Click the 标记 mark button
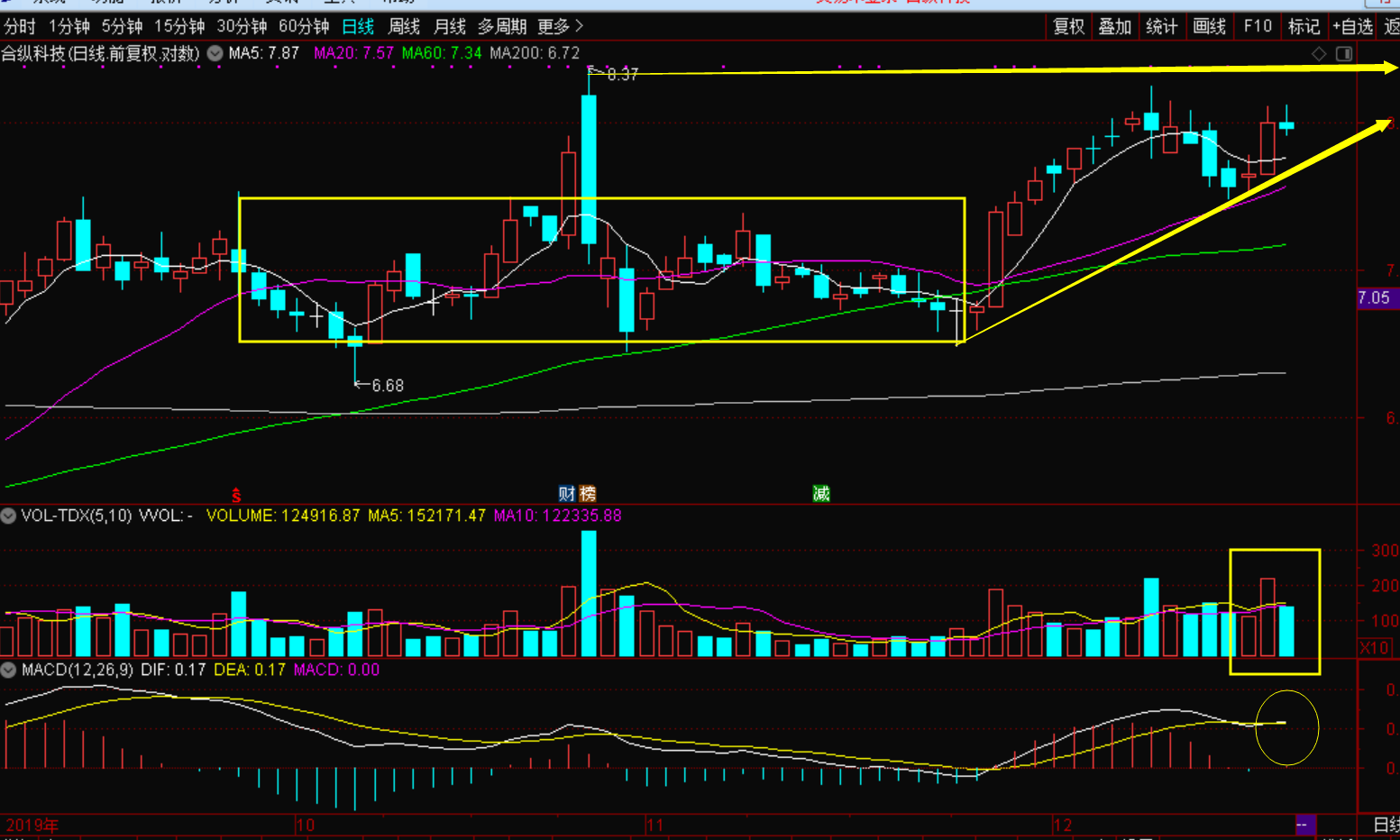1400x840 pixels. click(x=1304, y=27)
